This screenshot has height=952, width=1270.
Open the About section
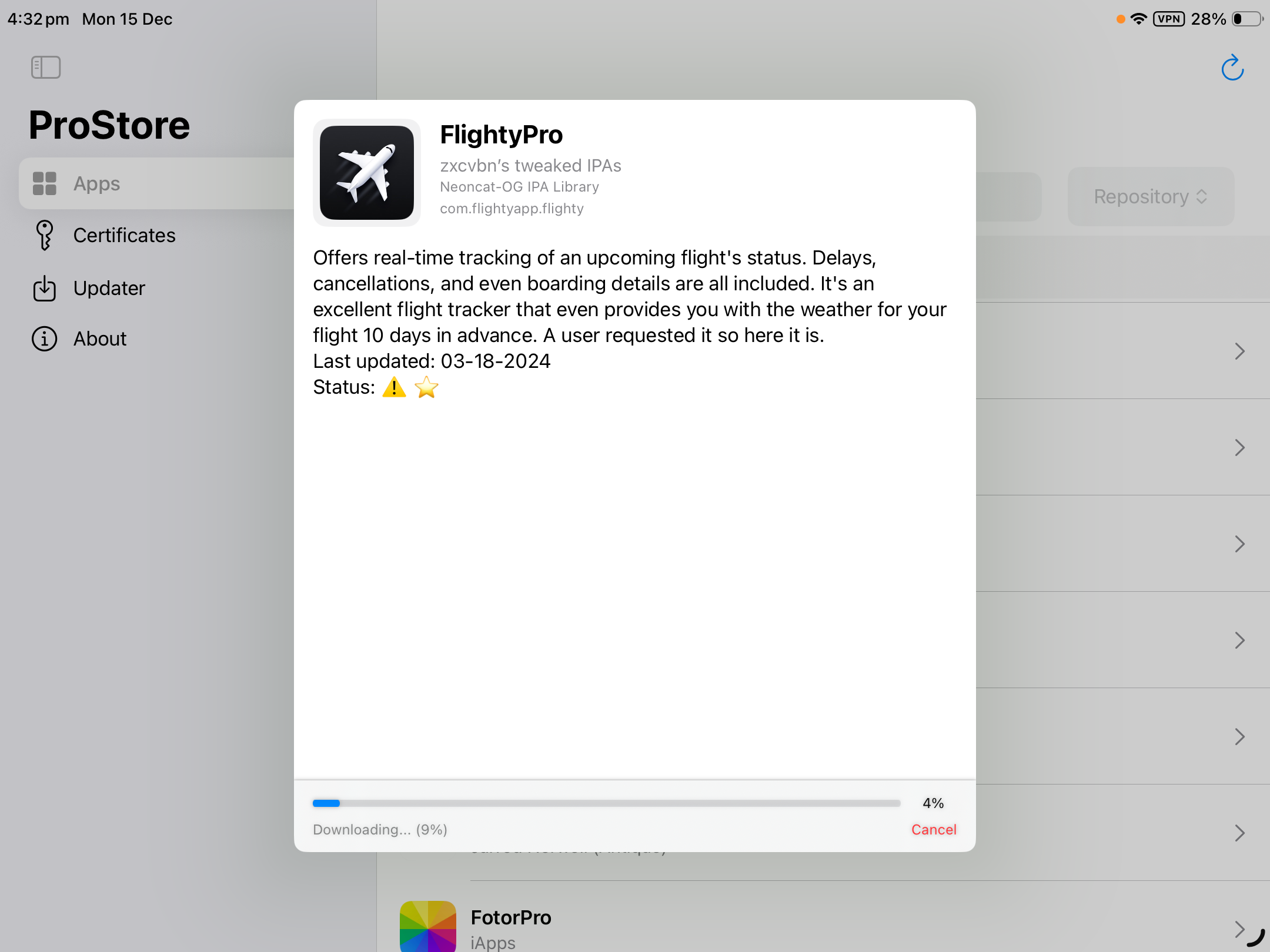100,339
